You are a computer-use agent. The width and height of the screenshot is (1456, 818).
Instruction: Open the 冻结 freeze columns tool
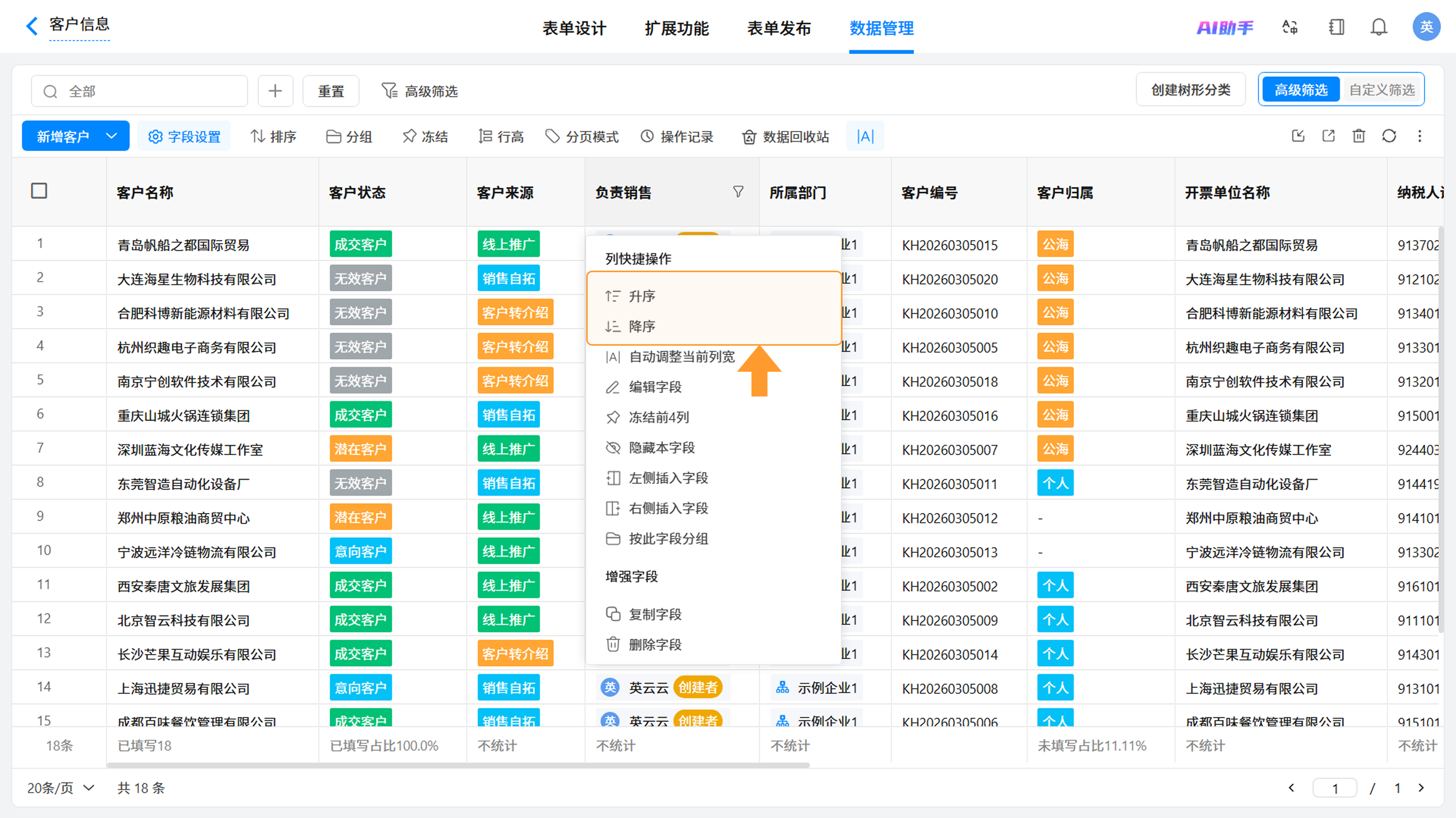click(425, 136)
